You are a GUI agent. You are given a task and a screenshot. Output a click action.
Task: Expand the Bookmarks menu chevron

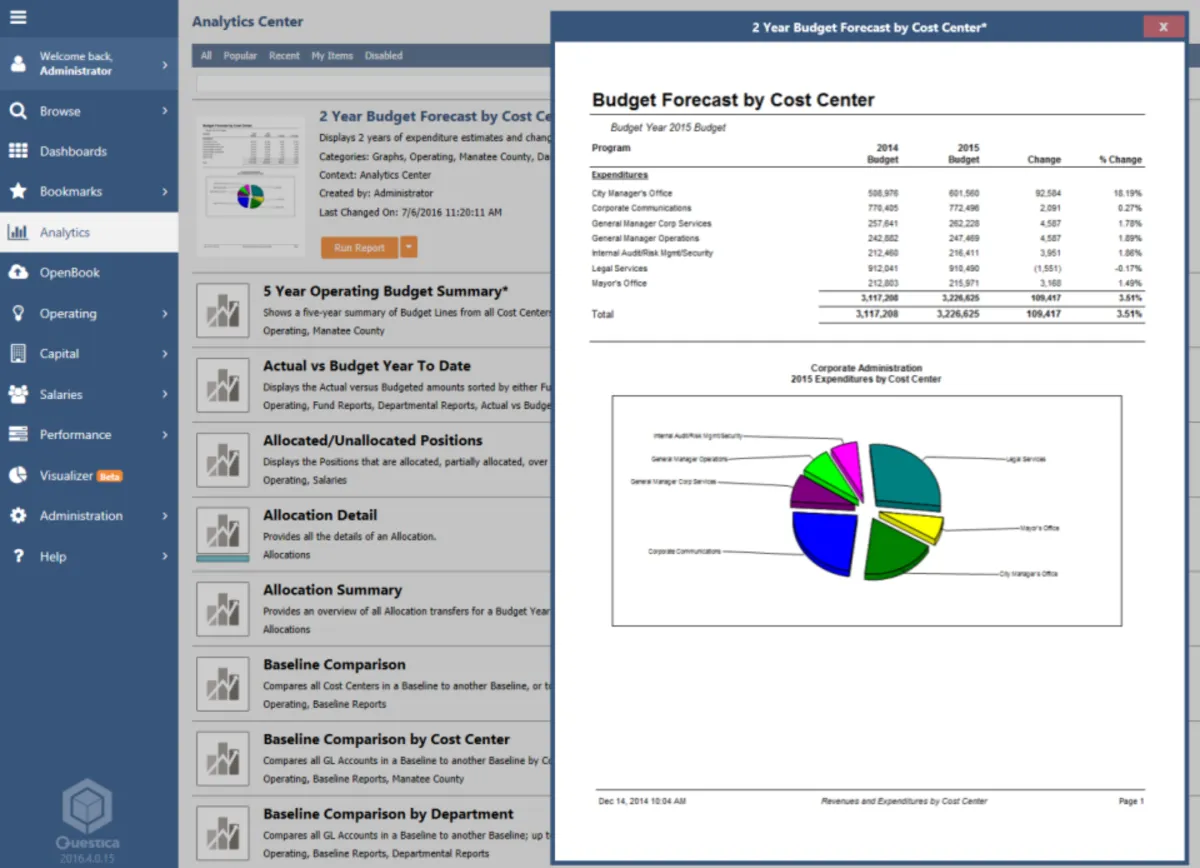click(x=165, y=191)
